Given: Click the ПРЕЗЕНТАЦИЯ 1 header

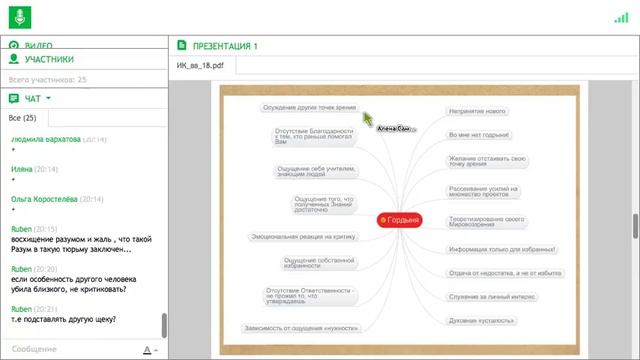Looking at the screenshot, I should pyautogui.click(x=225, y=46).
